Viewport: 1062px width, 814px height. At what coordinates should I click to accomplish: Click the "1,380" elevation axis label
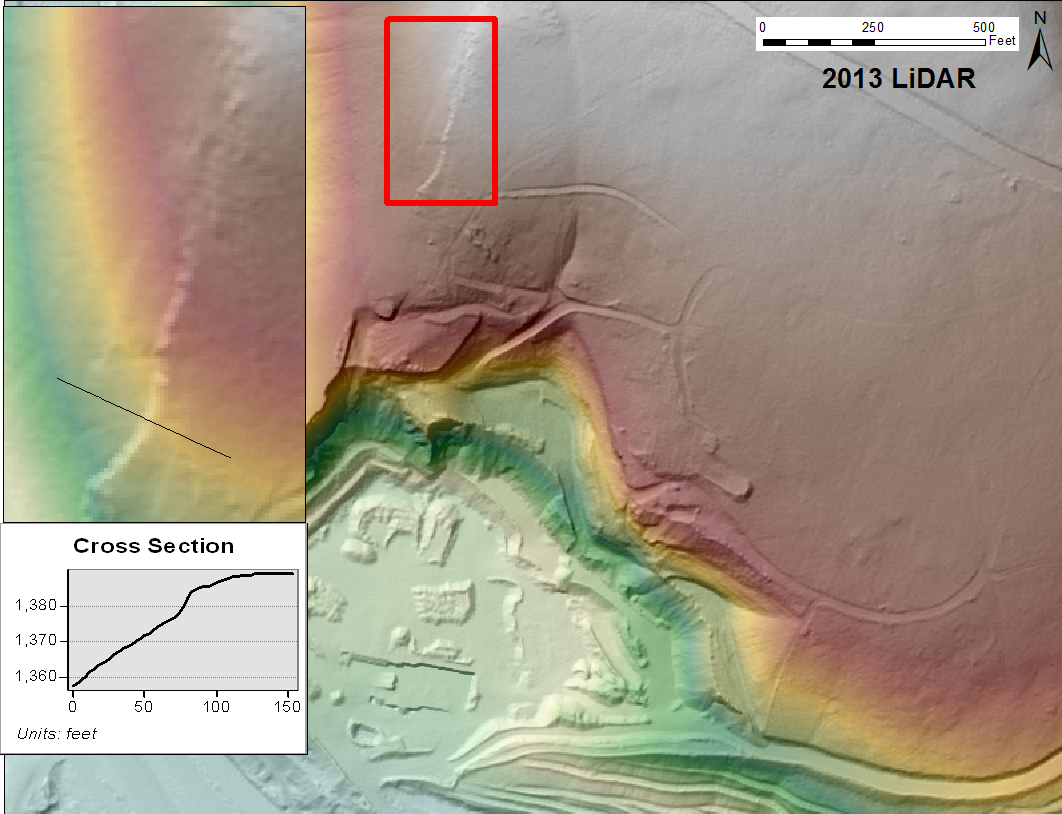tap(36, 605)
